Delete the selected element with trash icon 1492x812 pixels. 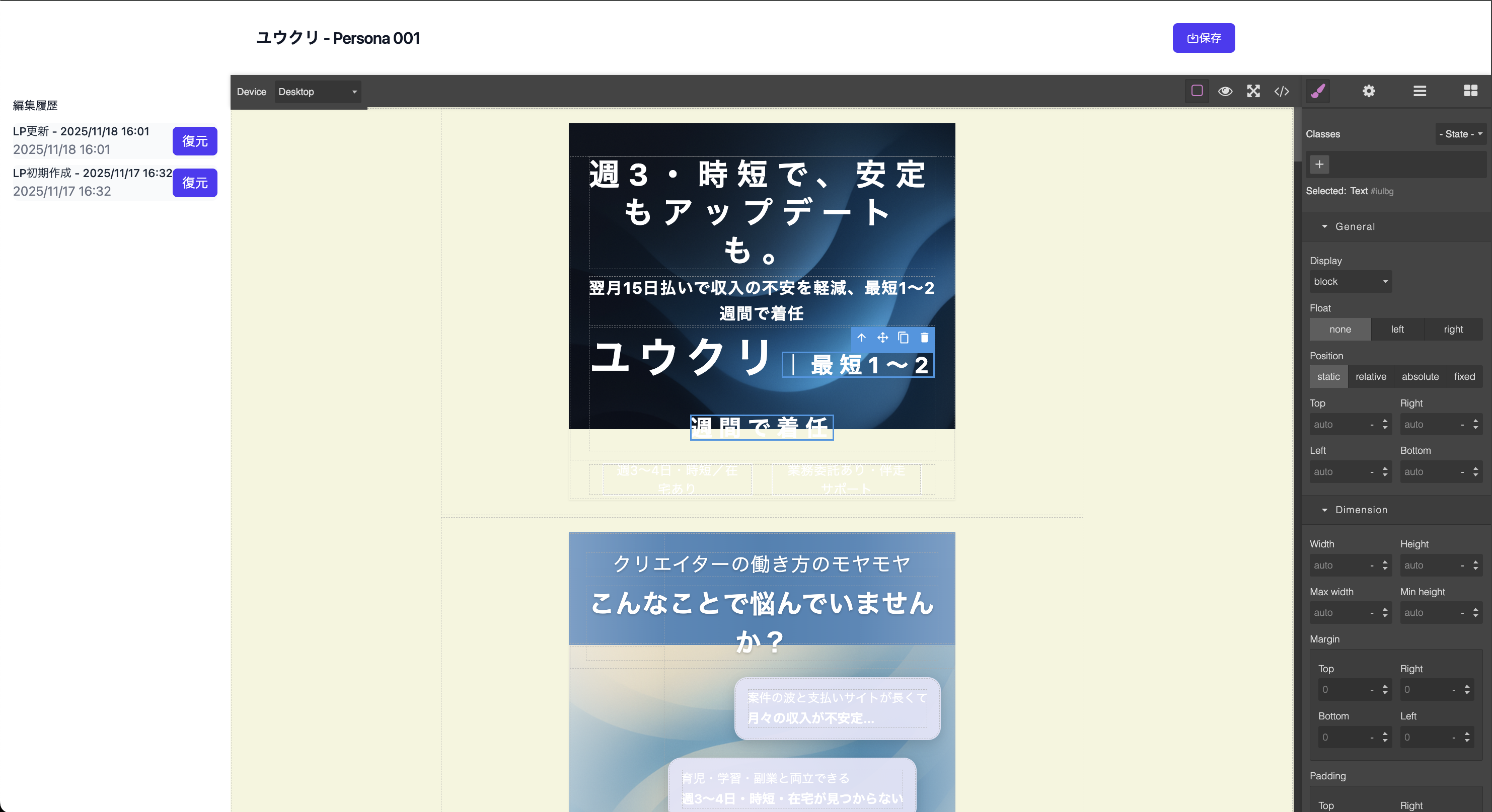(924, 338)
